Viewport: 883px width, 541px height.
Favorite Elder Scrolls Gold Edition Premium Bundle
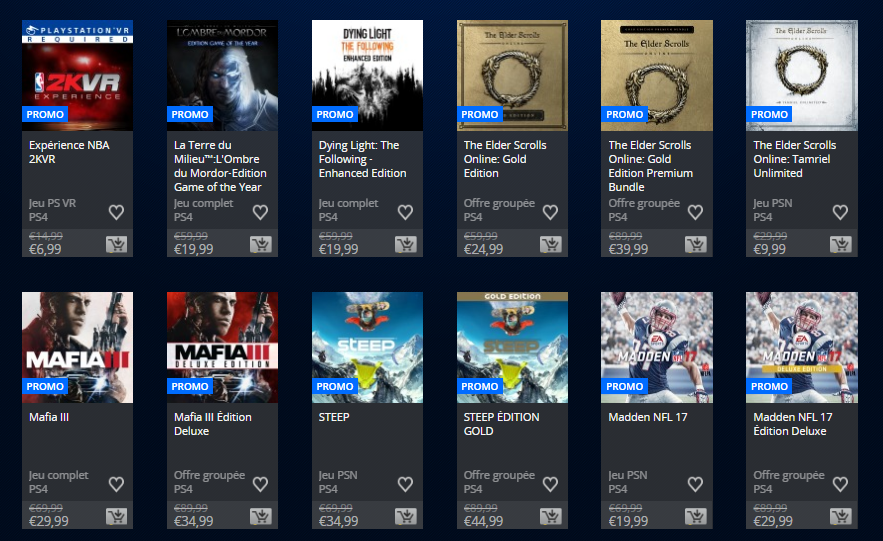tap(695, 212)
